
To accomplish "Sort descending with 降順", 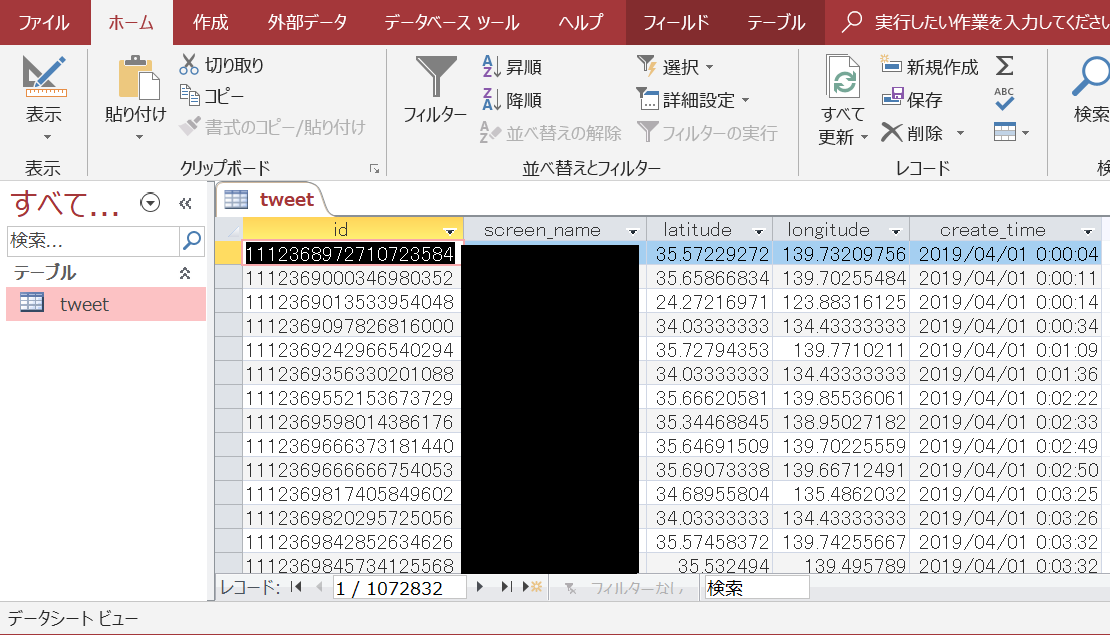I will tap(512, 100).
